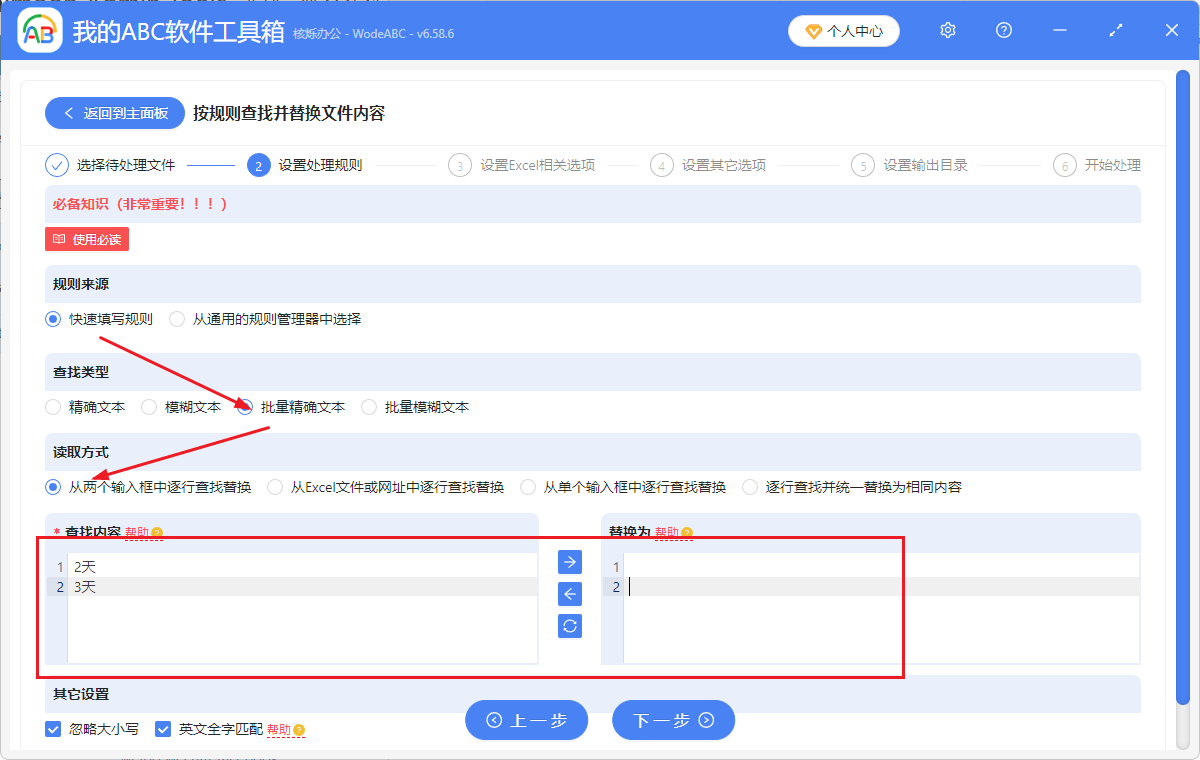Open the help question-mark icon in title bar
The image size is (1200, 760).
click(x=1003, y=30)
